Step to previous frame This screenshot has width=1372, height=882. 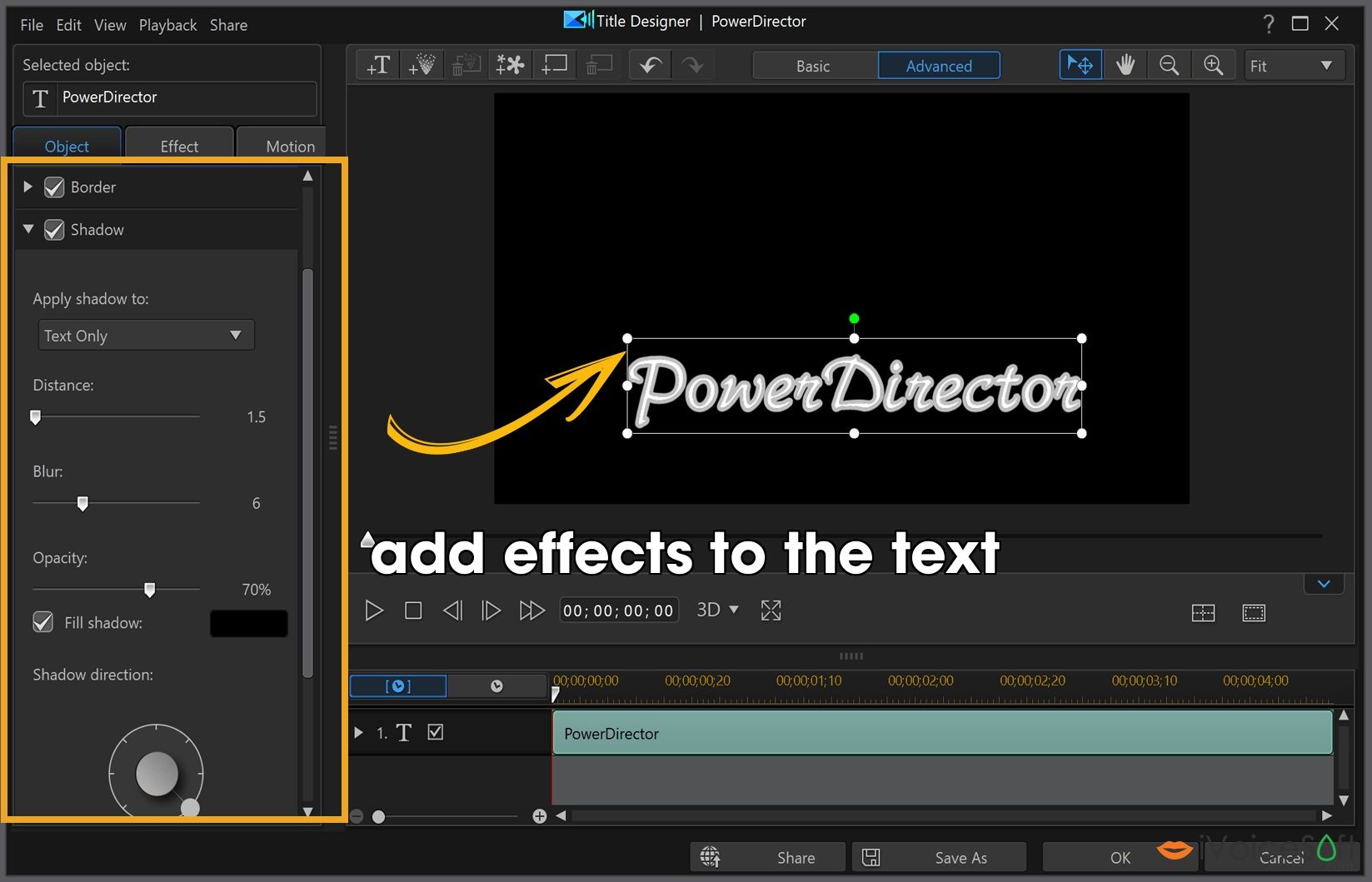(452, 610)
